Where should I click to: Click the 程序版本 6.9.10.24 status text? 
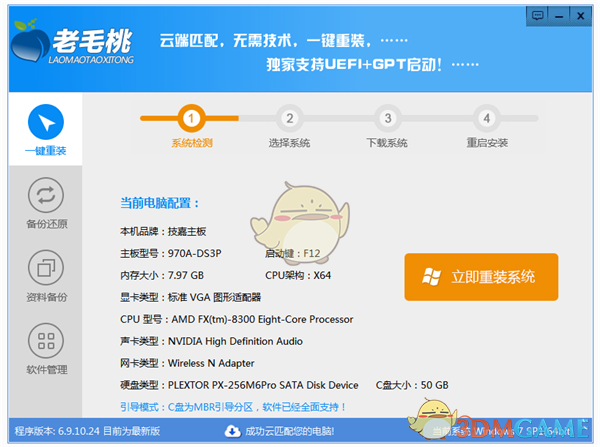click(x=87, y=431)
